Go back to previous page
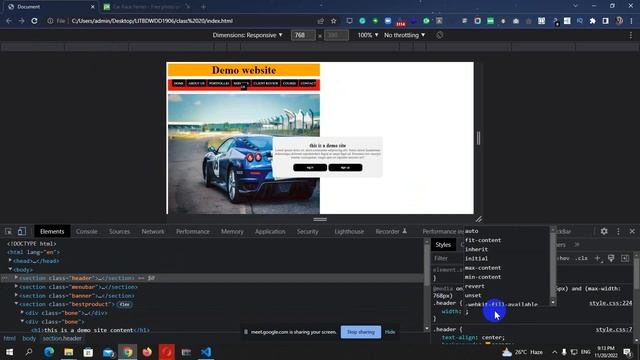Viewport: 640px width, 360px height. point(9,21)
